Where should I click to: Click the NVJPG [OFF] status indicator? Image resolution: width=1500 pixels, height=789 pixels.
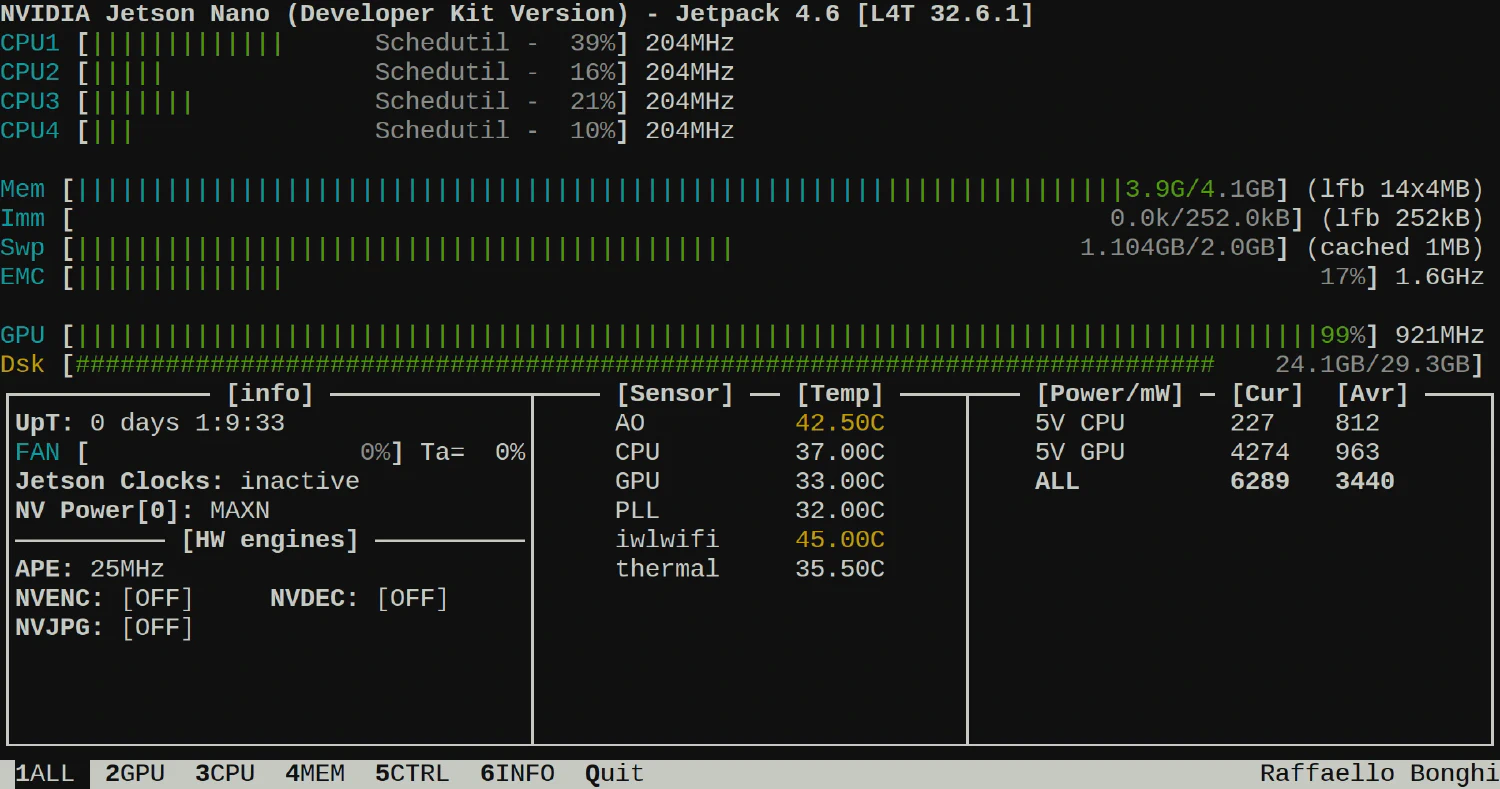(157, 628)
